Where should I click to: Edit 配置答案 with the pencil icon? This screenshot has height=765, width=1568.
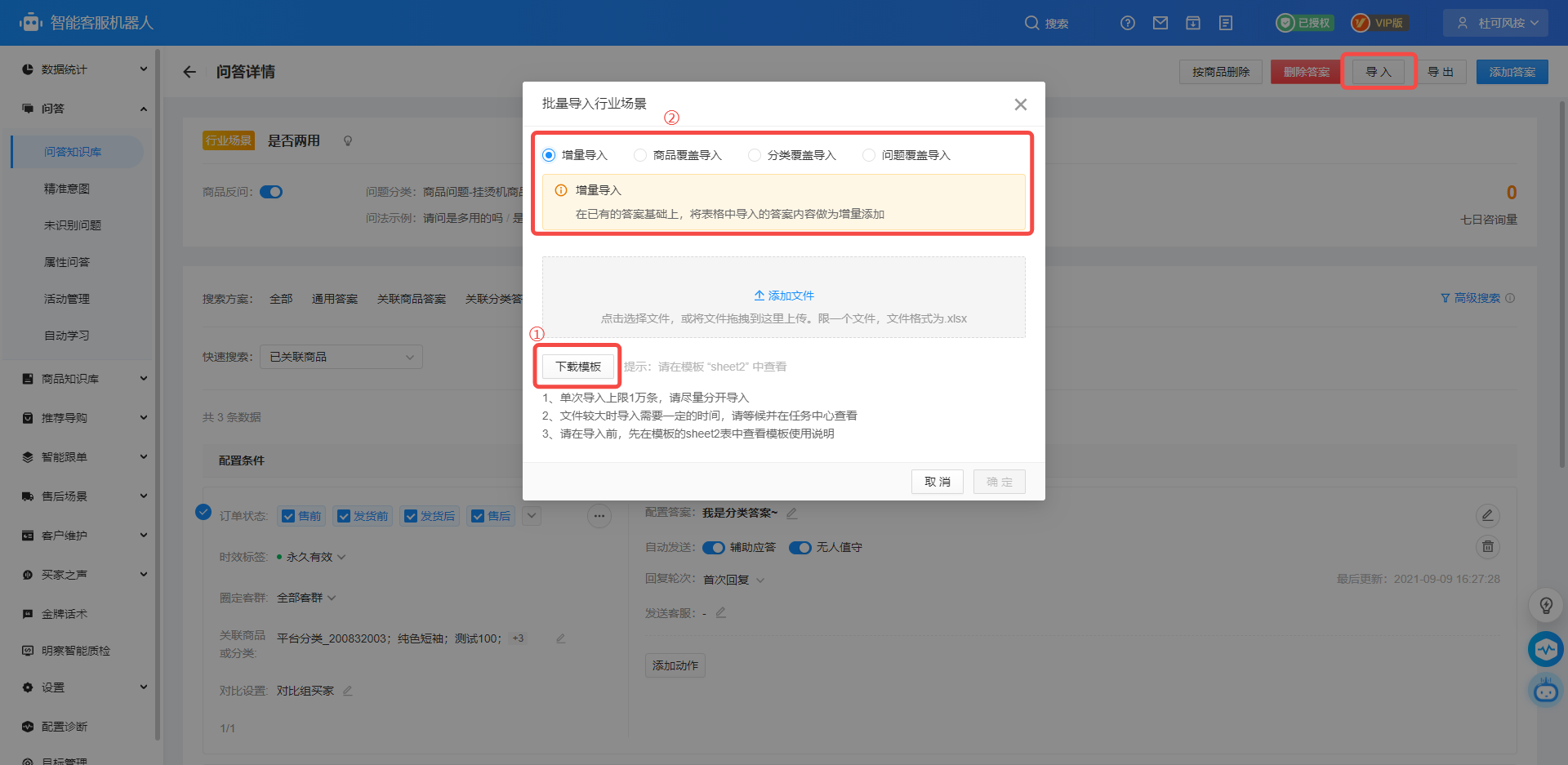click(791, 513)
